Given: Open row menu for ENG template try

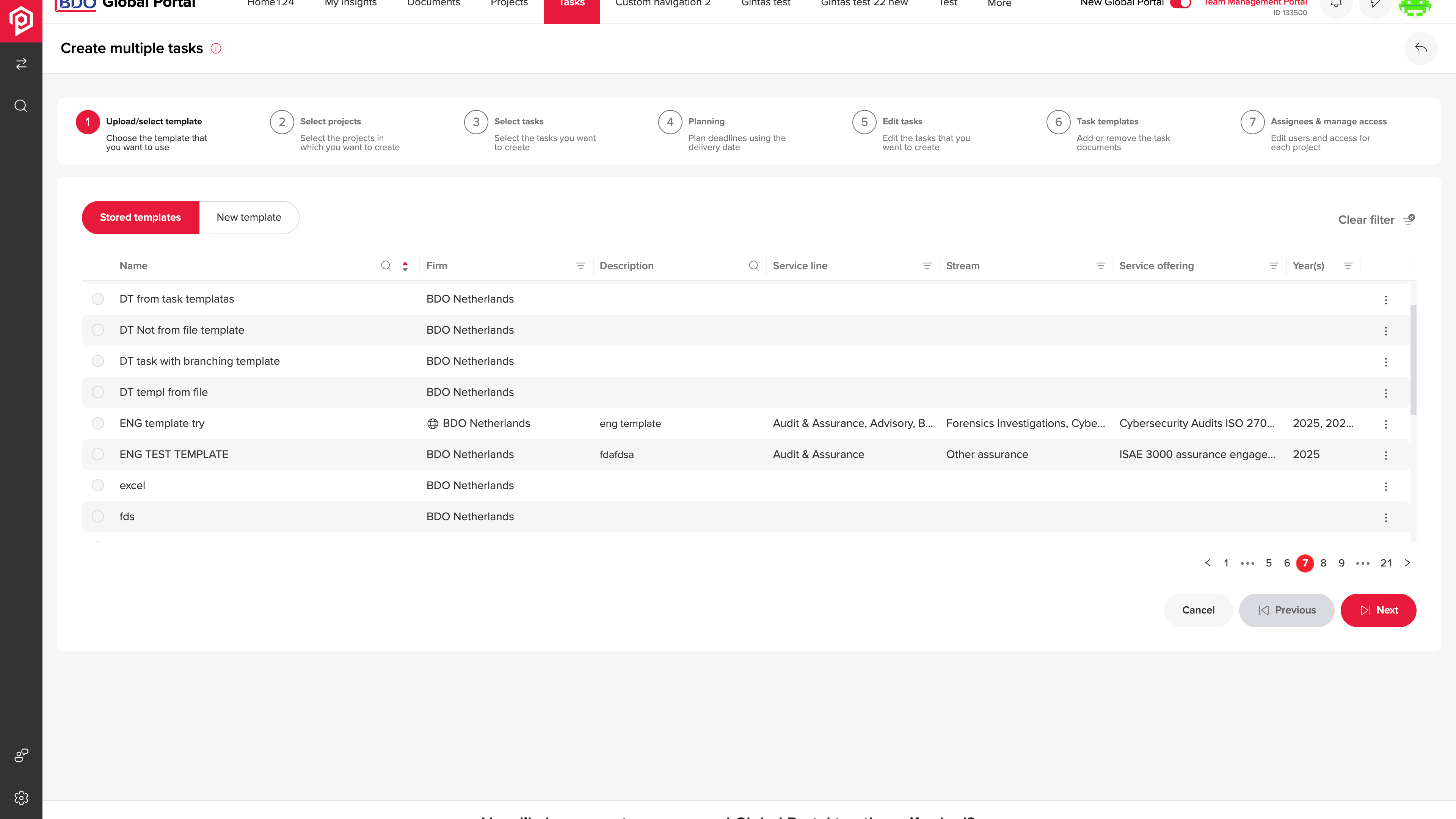Looking at the screenshot, I should click(x=1385, y=424).
